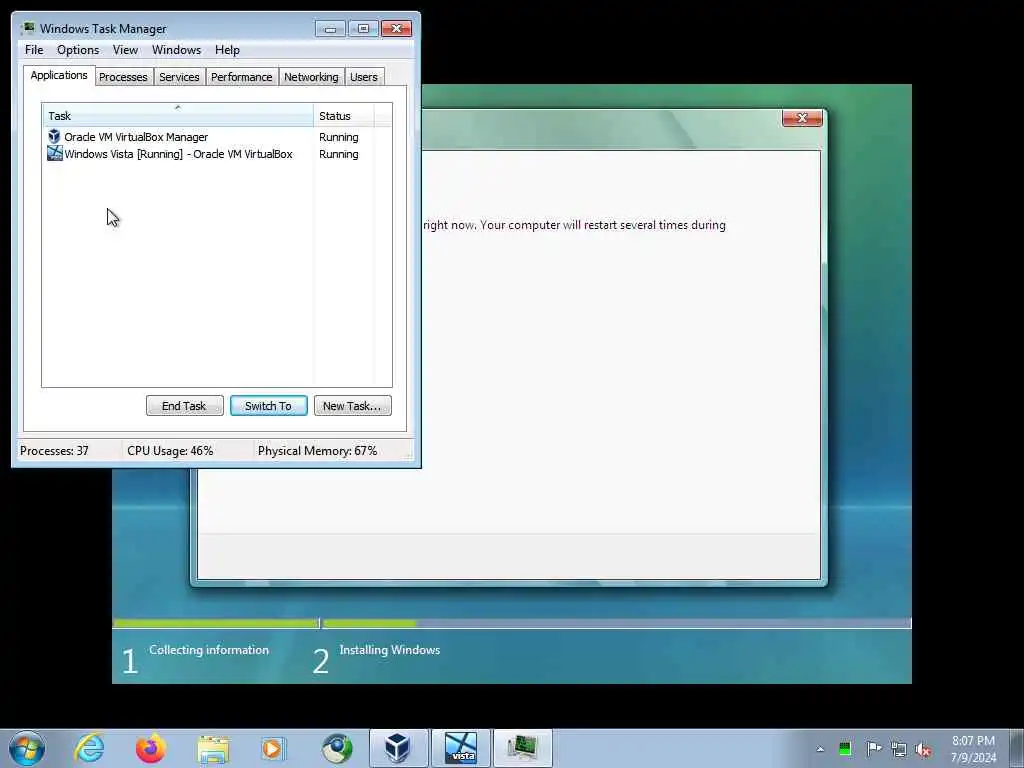Switch to the Processes tab
The width and height of the screenshot is (1024, 768).
[x=123, y=77]
